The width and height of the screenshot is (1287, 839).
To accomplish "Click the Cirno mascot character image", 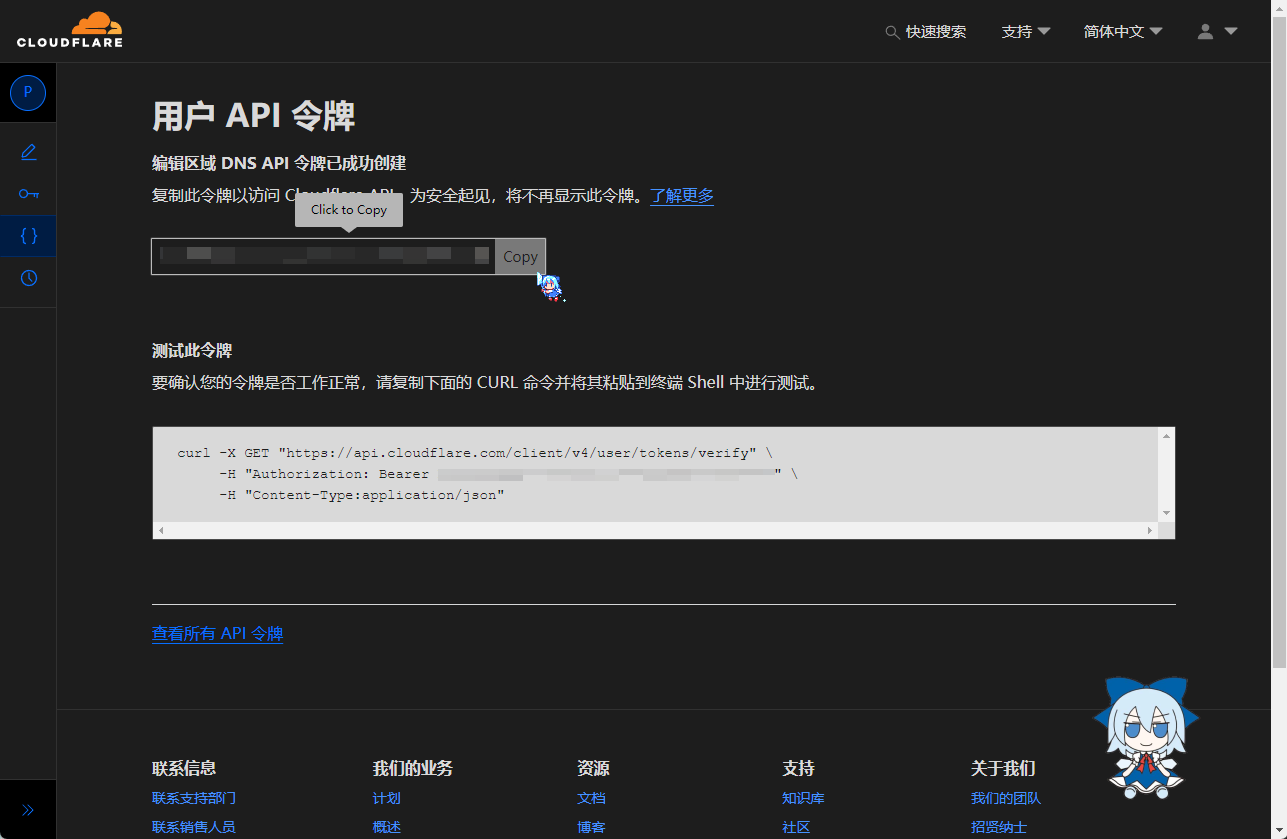I will [1145, 737].
